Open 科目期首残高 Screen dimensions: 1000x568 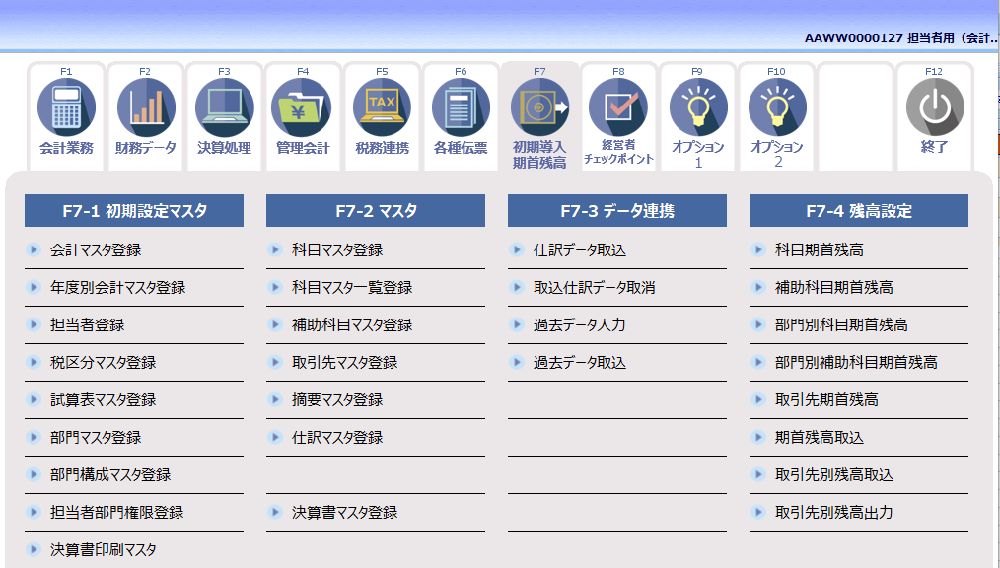coord(820,250)
